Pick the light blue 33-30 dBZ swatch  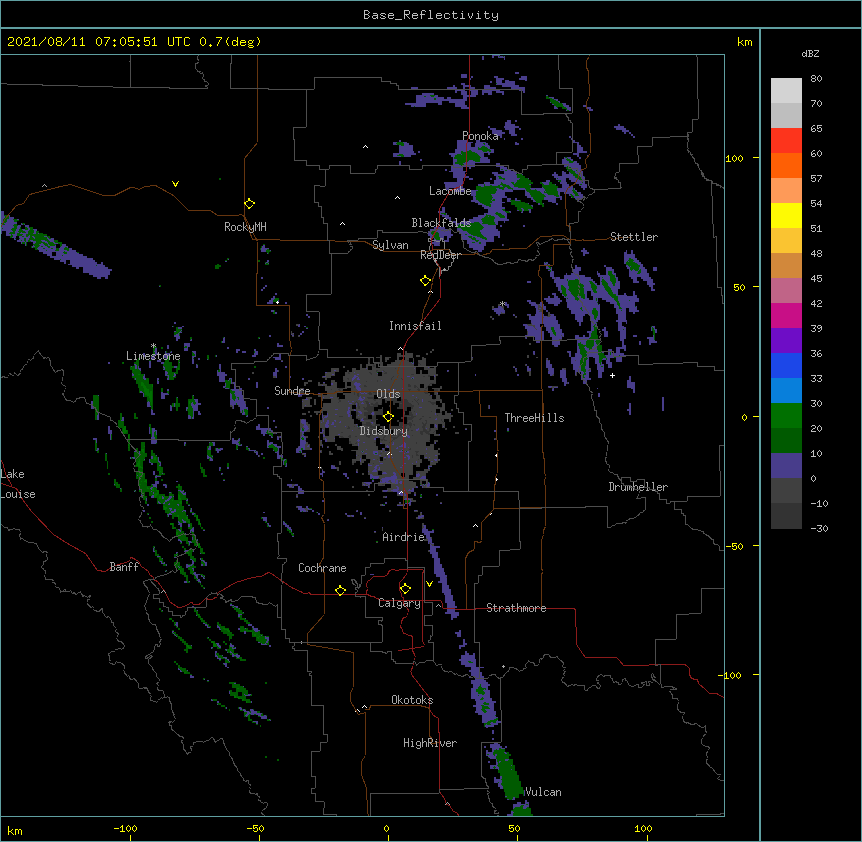pos(786,390)
